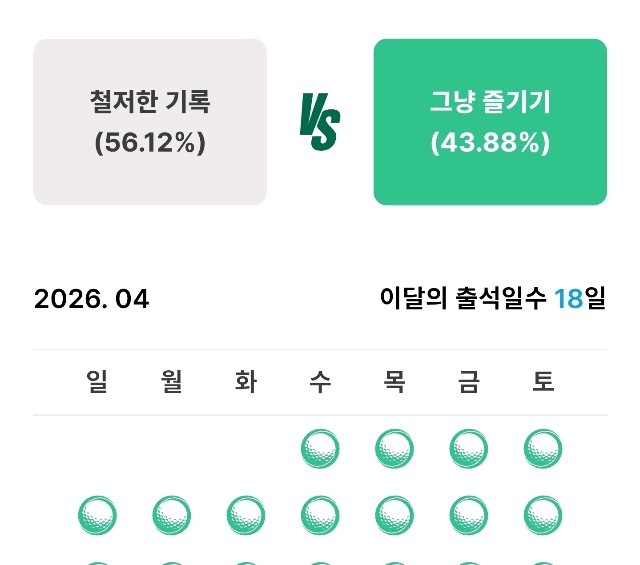This screenshot has height=565, width=640.
Task: Select second-week Monday golf ball stamp
Action: pyautogui.click(x=171, y=516)
